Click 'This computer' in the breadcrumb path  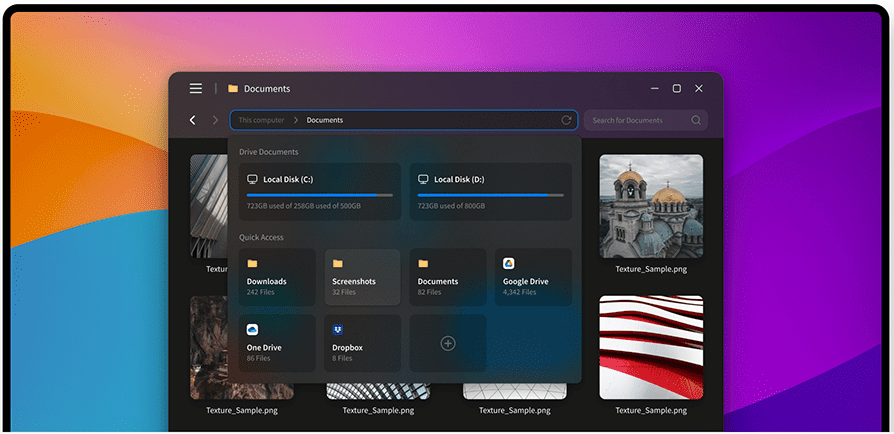coord(261,120)
